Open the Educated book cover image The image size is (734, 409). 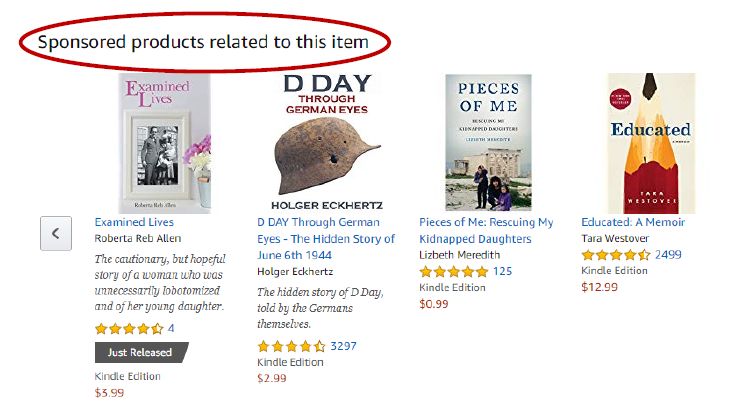tap(650, 142)
